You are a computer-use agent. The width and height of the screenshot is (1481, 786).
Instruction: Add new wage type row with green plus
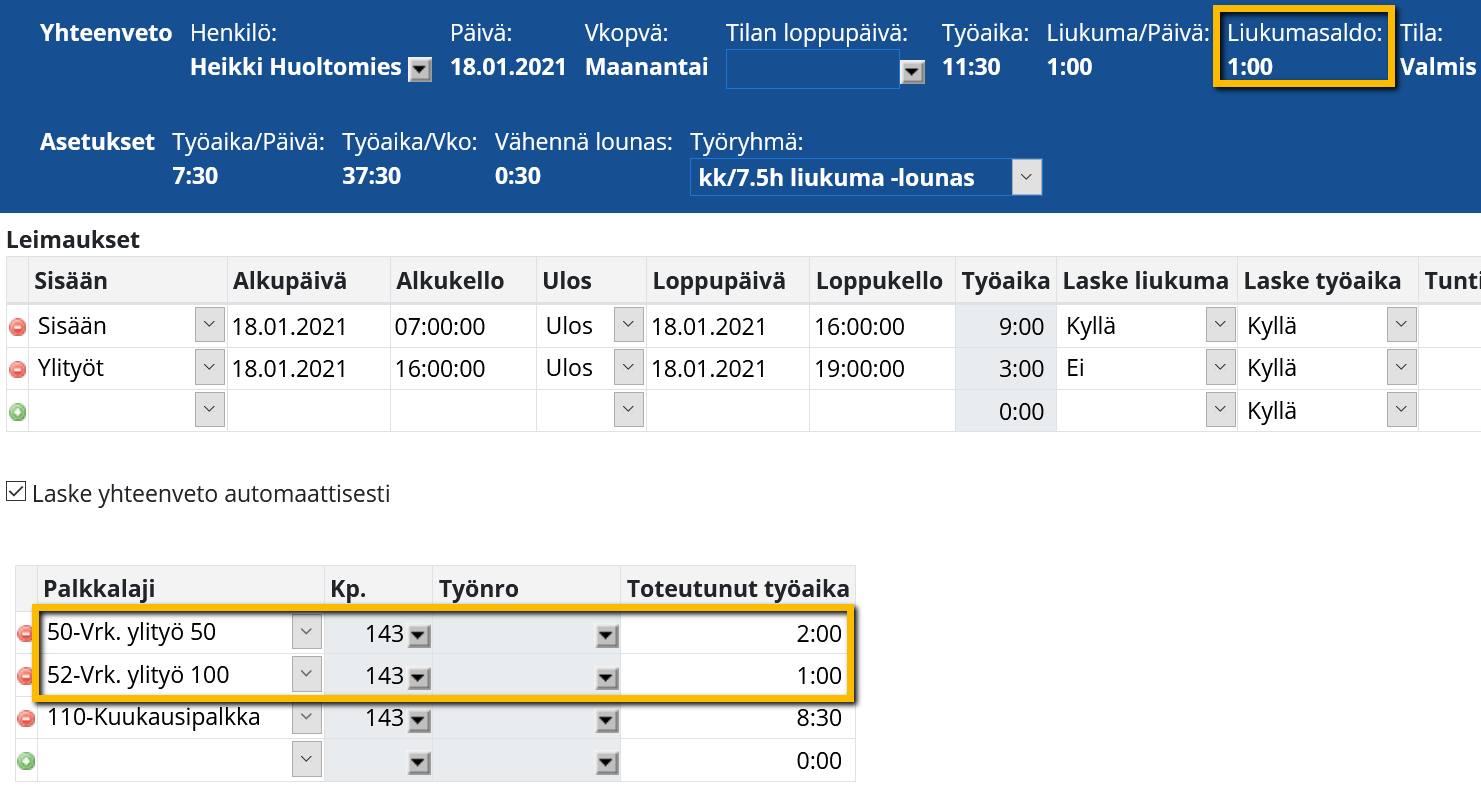[26, 761]
